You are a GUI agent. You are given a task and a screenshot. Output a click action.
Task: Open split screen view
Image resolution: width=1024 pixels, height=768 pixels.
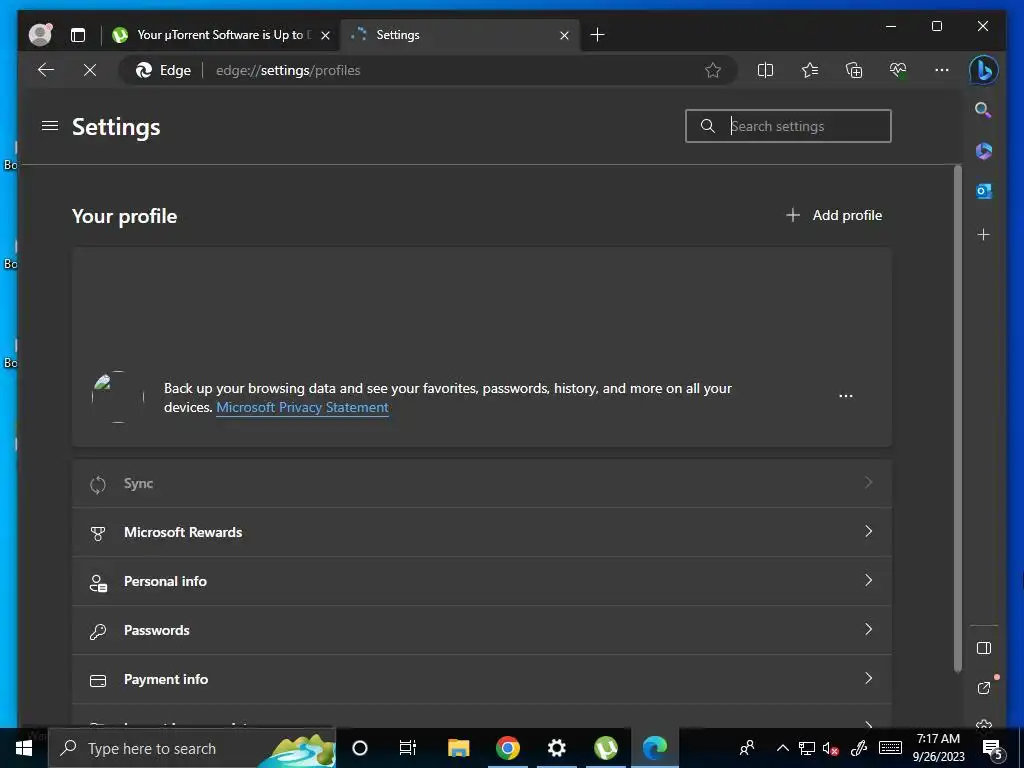click(765, 70)
